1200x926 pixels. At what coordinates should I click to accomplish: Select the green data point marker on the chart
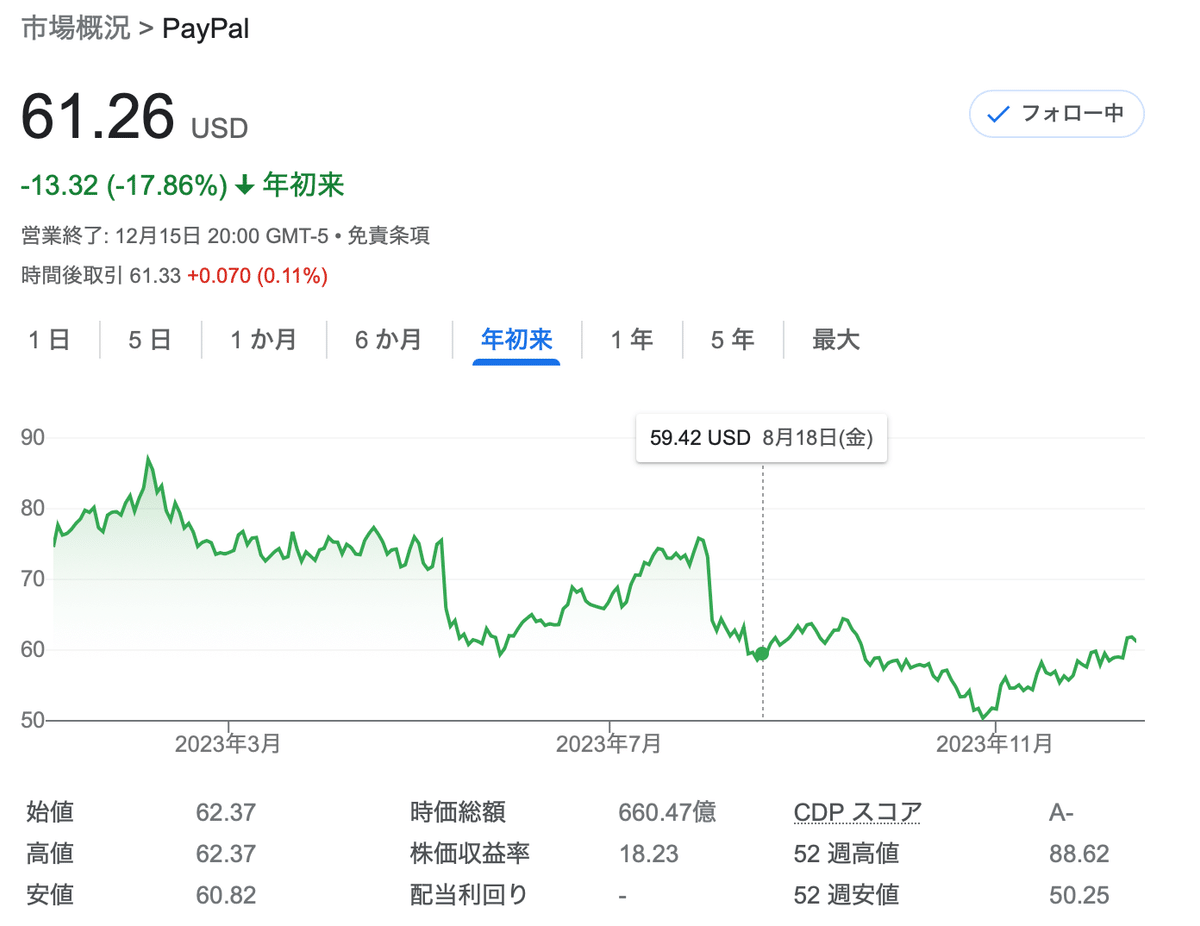tap(760, 654)
